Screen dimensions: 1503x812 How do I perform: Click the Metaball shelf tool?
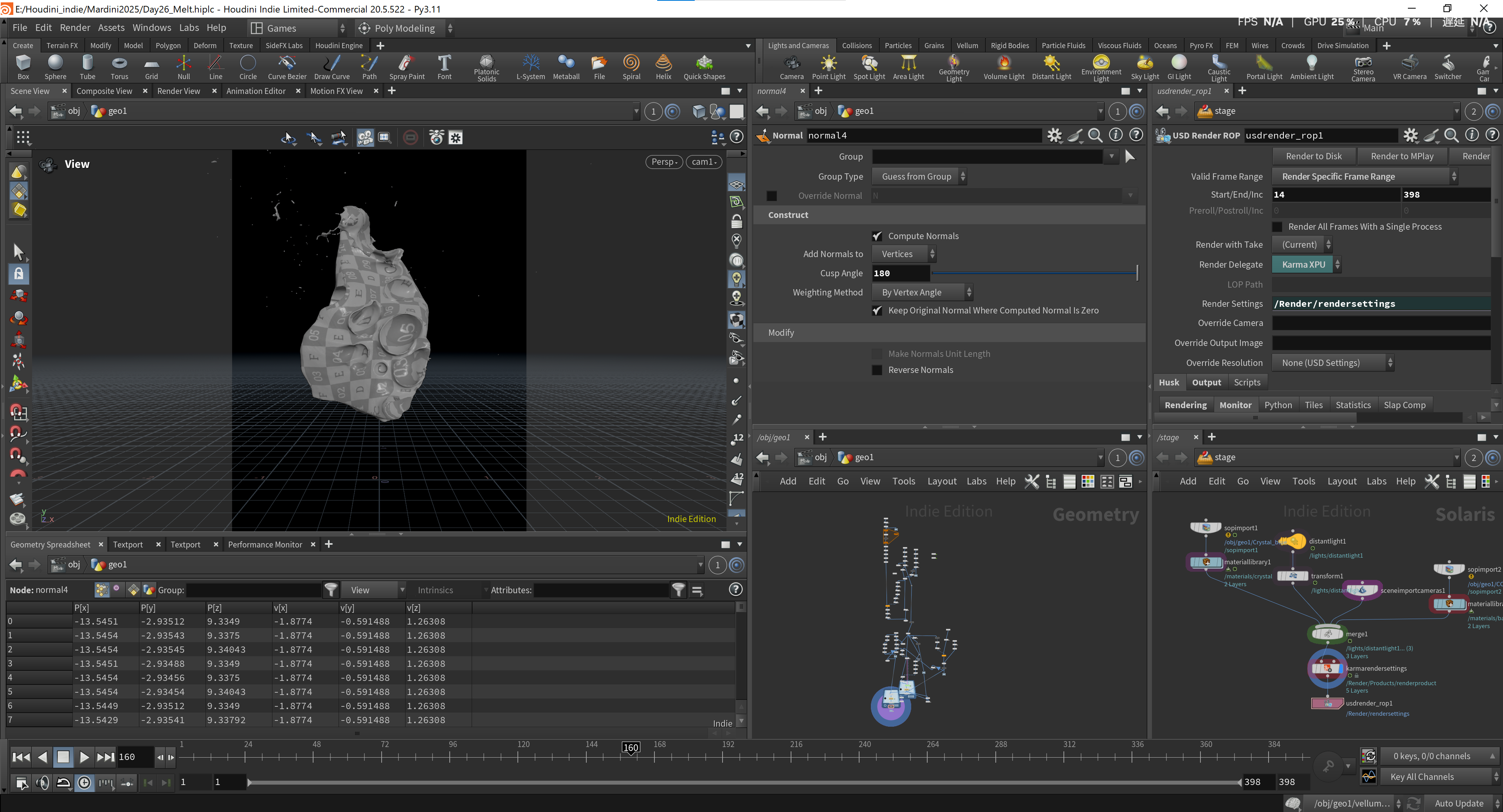point(566,67)
